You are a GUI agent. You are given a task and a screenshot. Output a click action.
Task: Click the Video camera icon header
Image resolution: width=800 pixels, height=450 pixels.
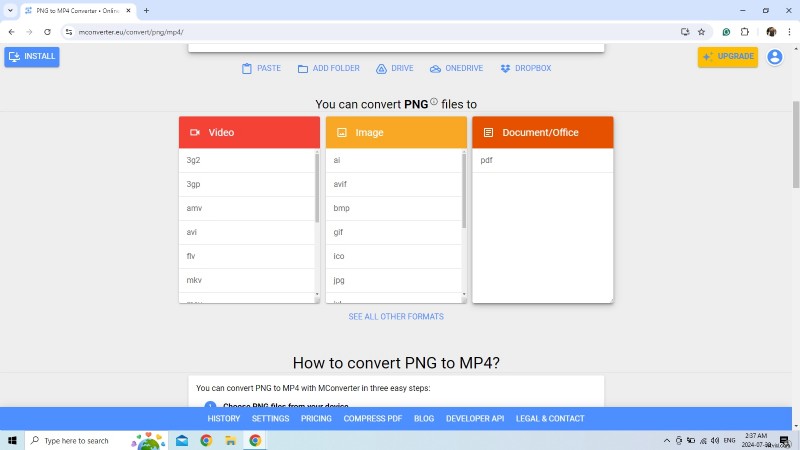tap(195, 132)
